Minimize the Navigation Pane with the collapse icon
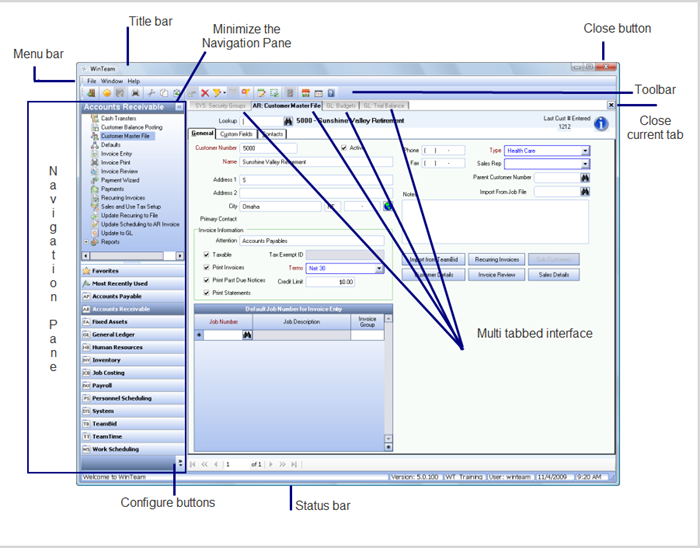 [178, 106]
